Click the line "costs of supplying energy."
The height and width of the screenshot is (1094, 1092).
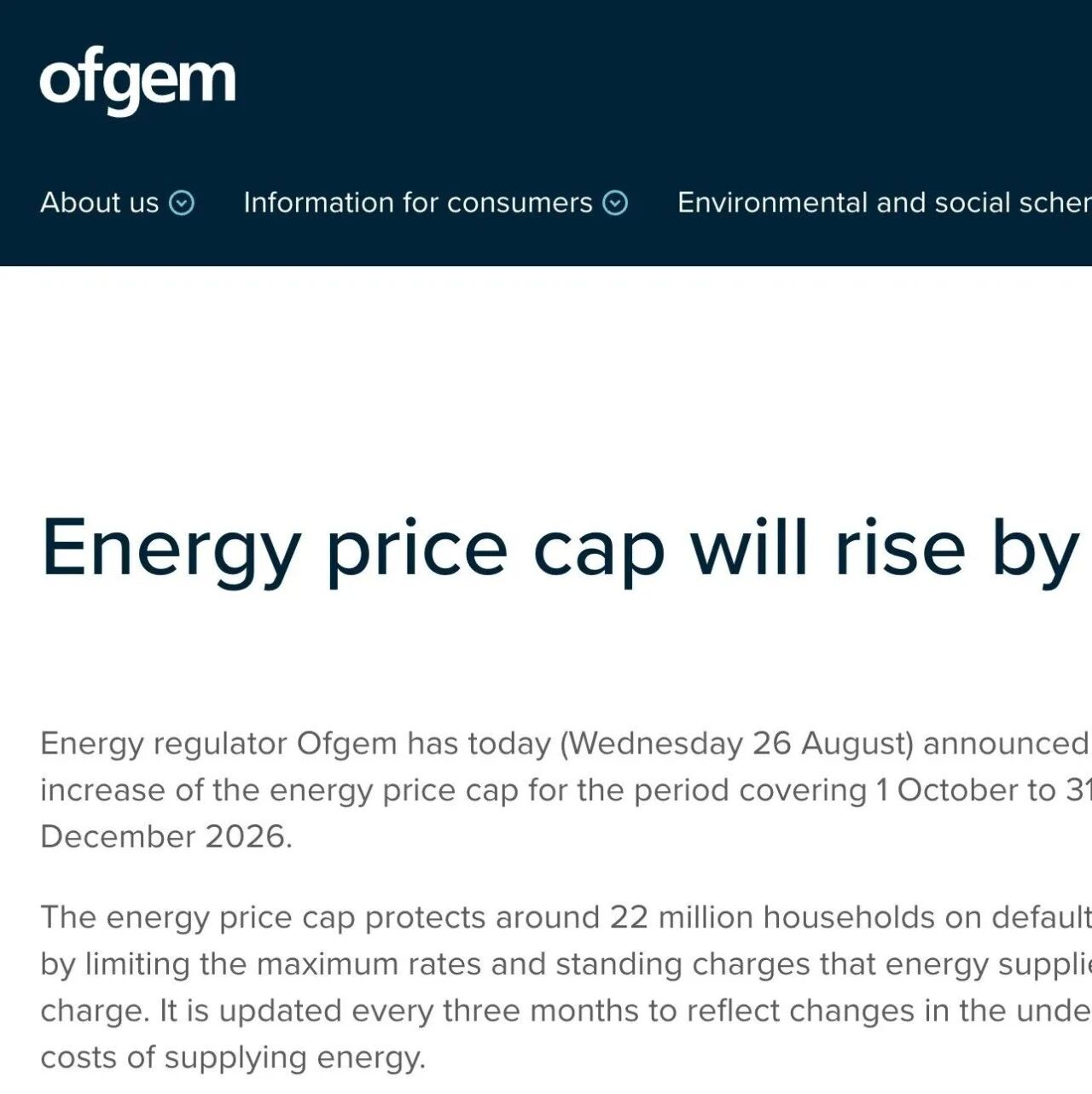tap(232, 1058)
